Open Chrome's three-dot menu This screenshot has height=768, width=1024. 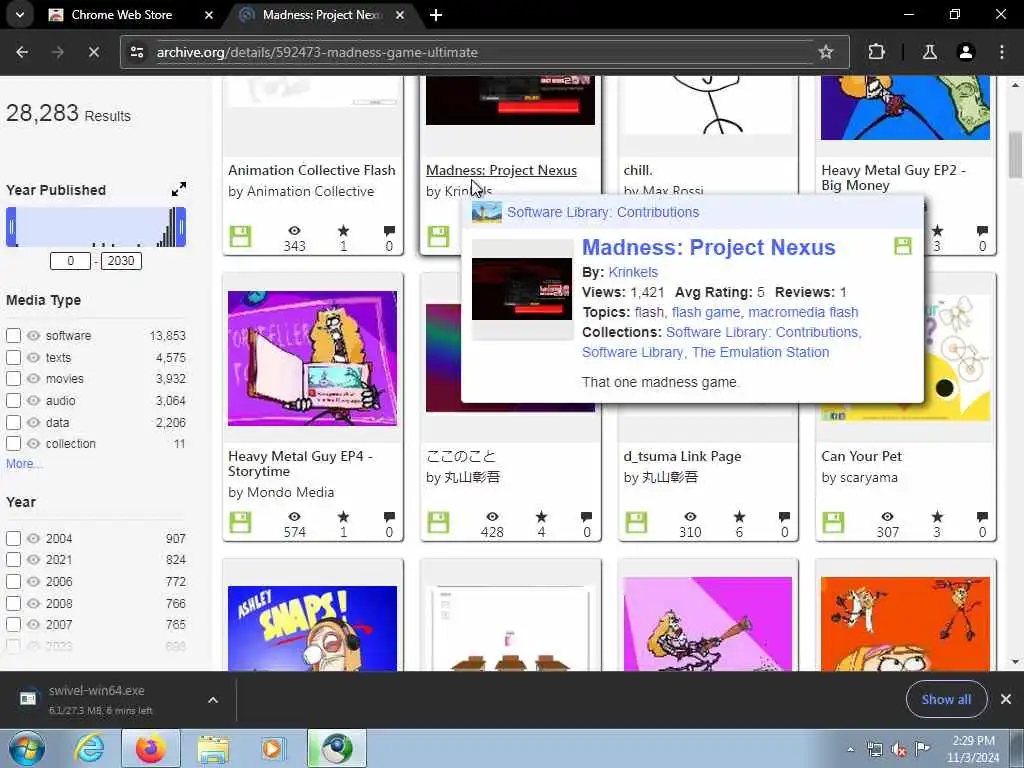click(1001, 52)
